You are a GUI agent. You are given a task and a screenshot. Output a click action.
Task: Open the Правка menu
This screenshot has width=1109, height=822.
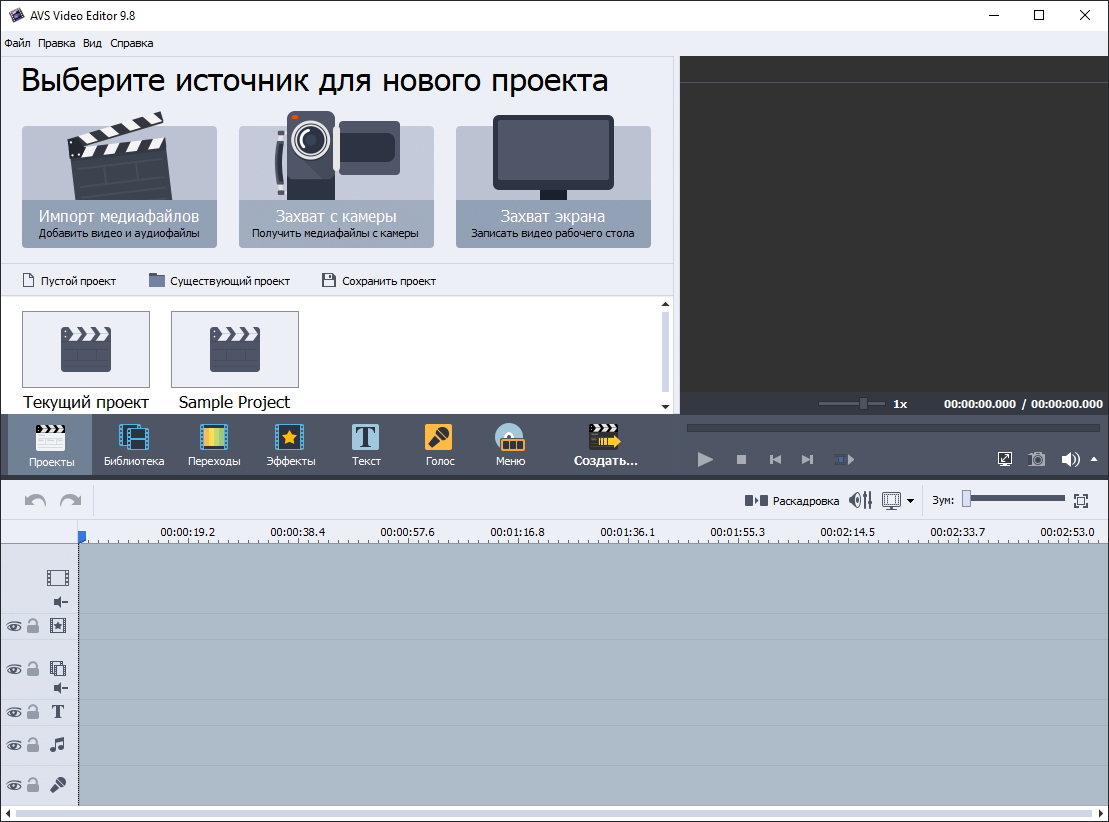[56, 43]
